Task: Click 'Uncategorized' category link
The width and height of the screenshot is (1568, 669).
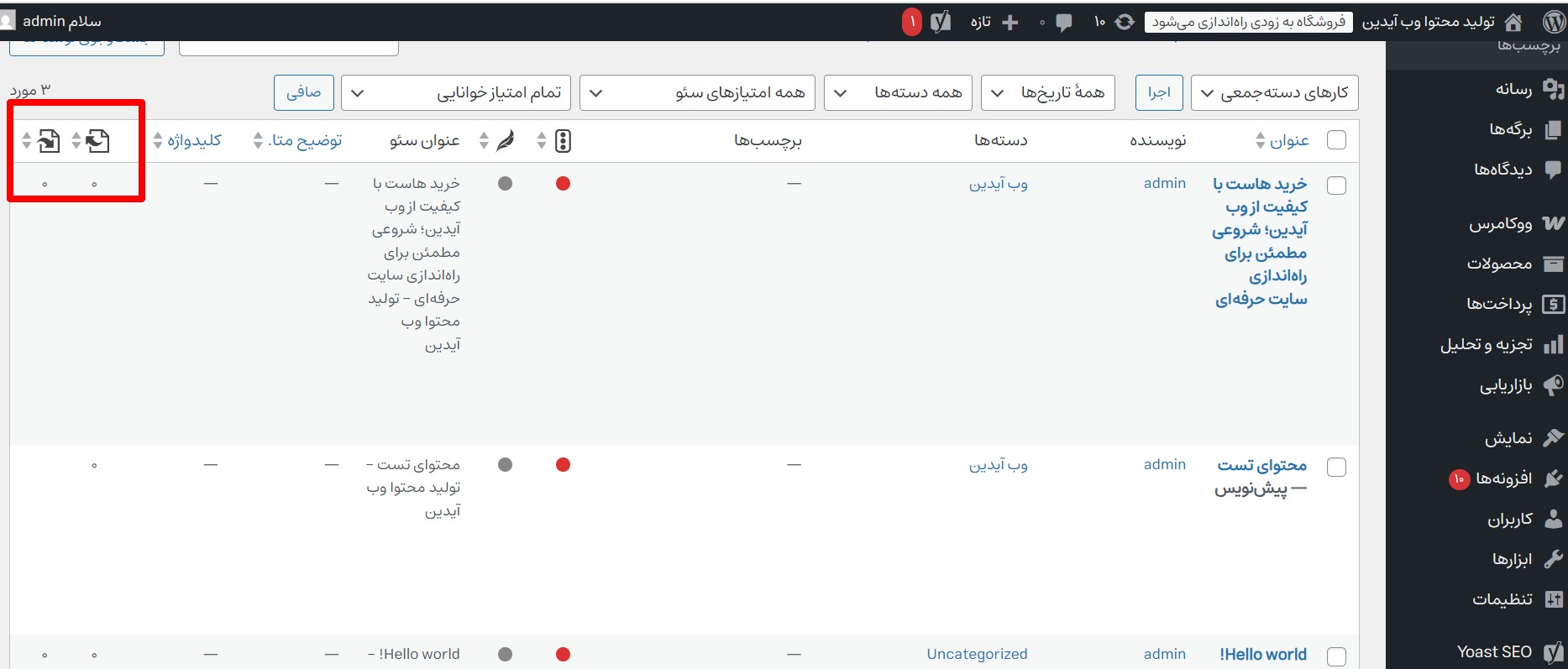Action: point(977,654)
